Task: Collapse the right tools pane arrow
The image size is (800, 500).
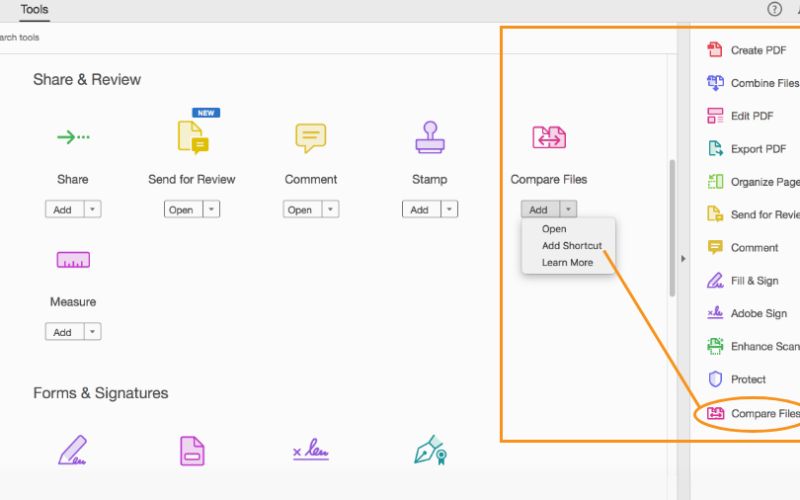Action: click(683, 259)
